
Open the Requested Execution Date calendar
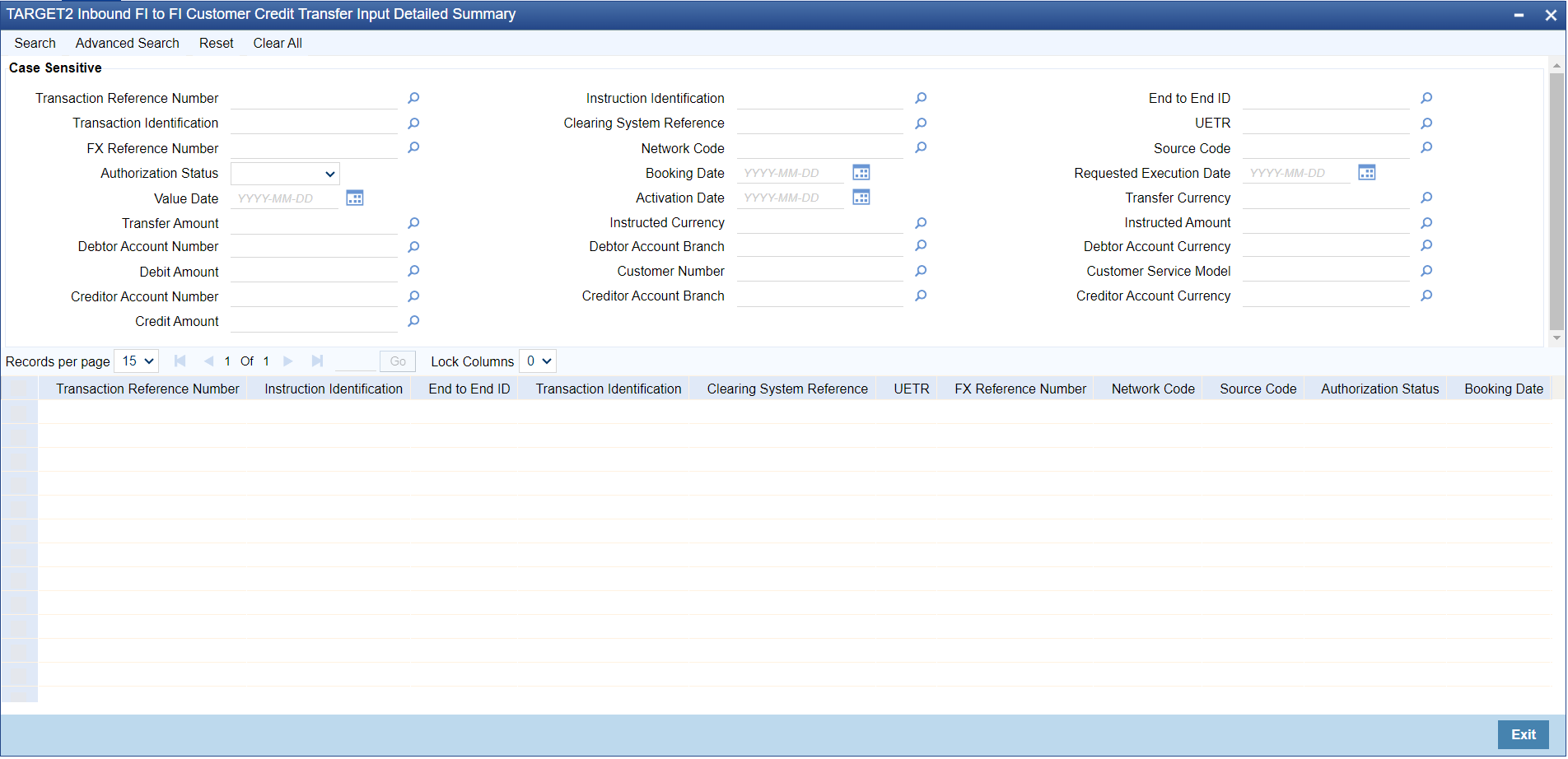pos(1367,173)
